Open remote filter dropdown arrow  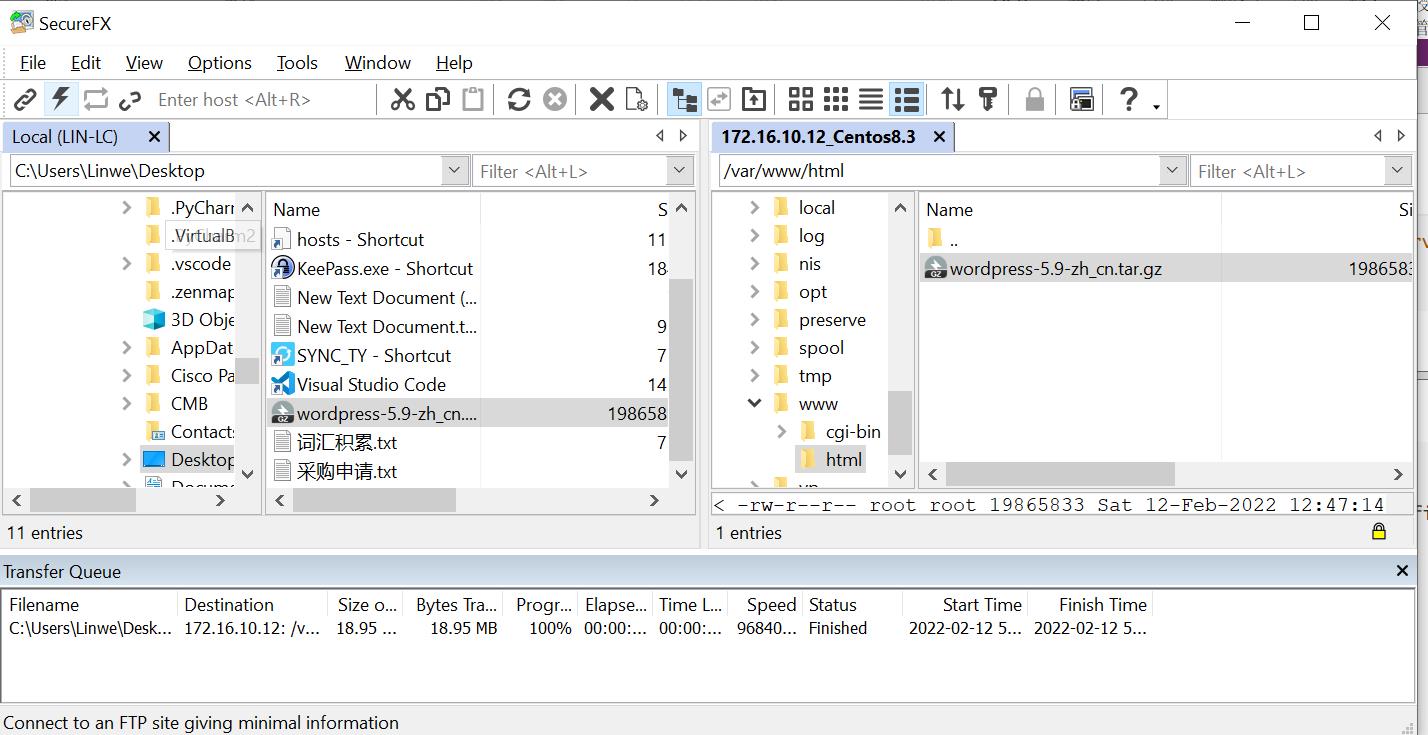tap(1399, 171)
